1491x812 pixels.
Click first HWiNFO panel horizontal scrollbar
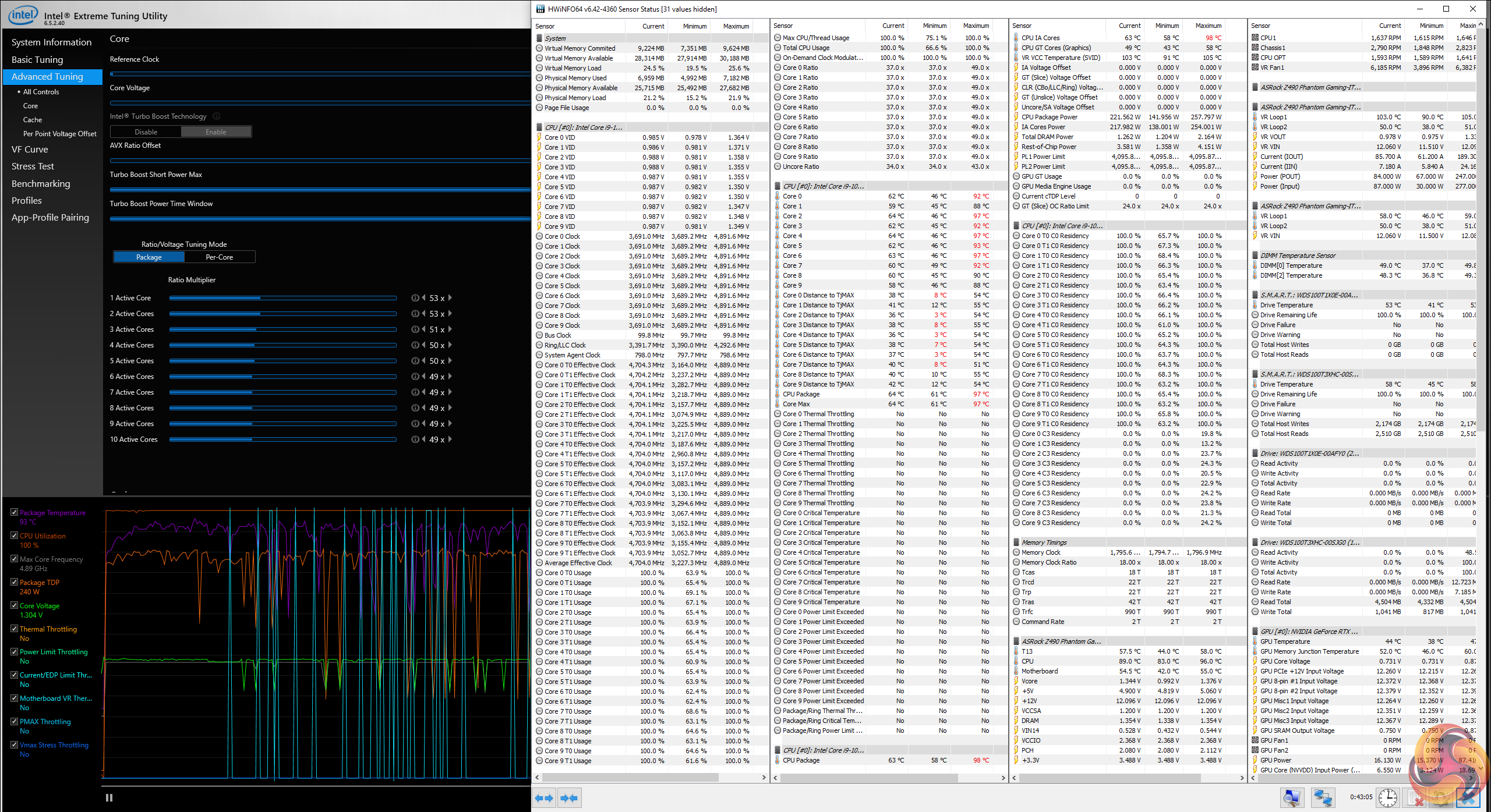click(x=631, y=778)
